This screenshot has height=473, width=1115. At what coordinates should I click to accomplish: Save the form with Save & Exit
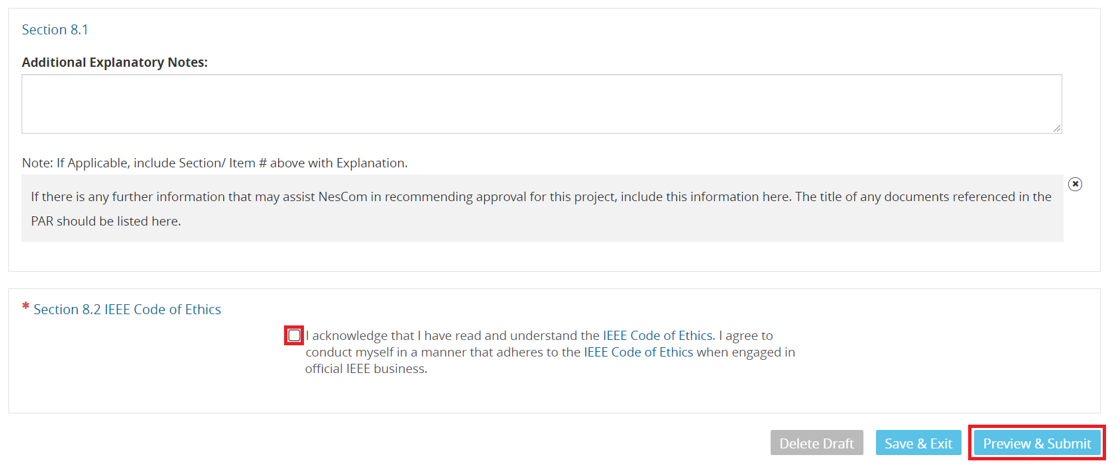919,443
